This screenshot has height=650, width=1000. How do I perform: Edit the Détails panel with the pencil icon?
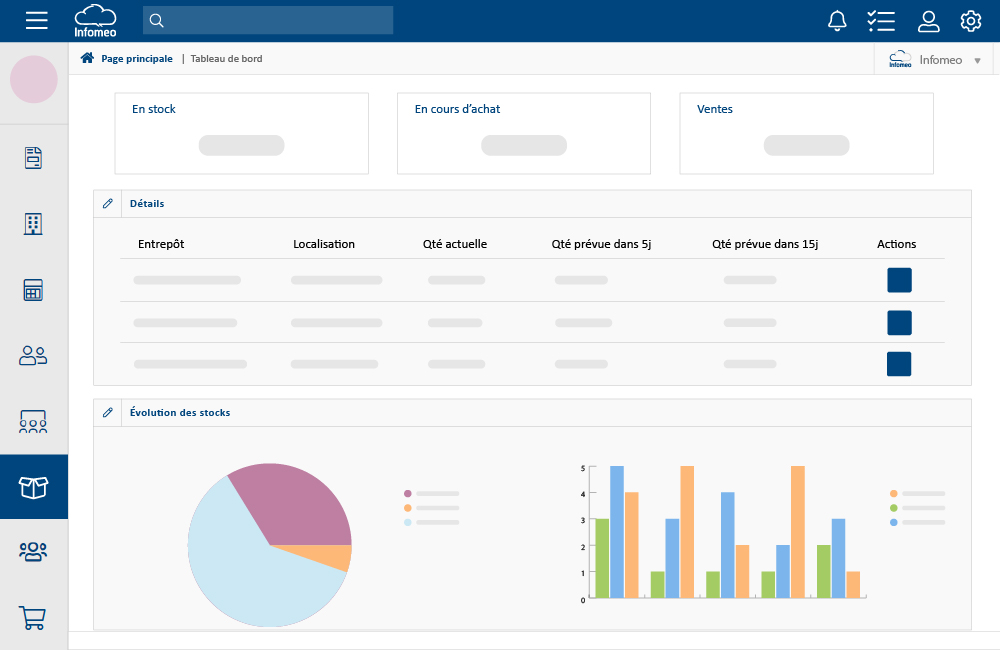click(x=107, y=203)
